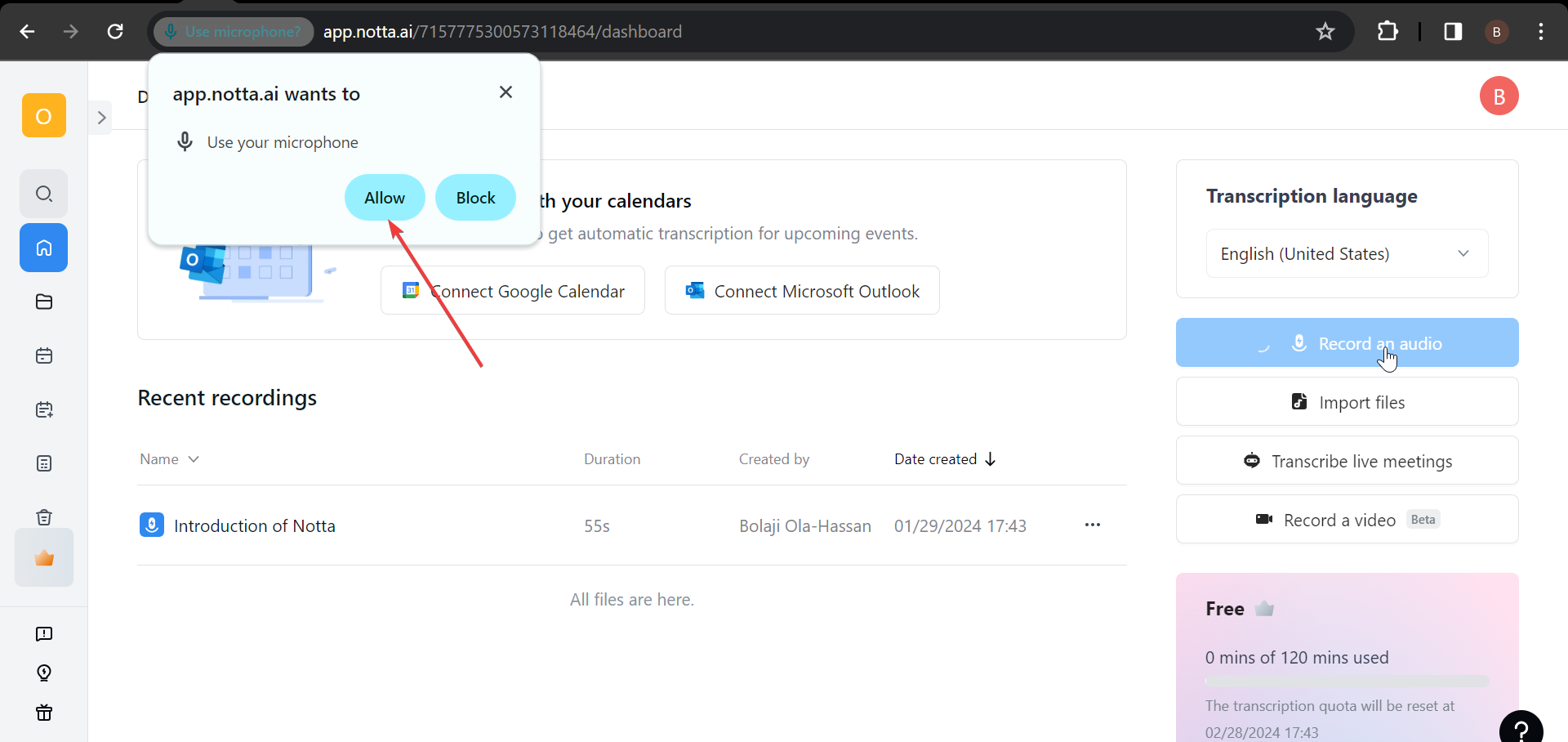Close the microphone permission popup

point(506,92)
